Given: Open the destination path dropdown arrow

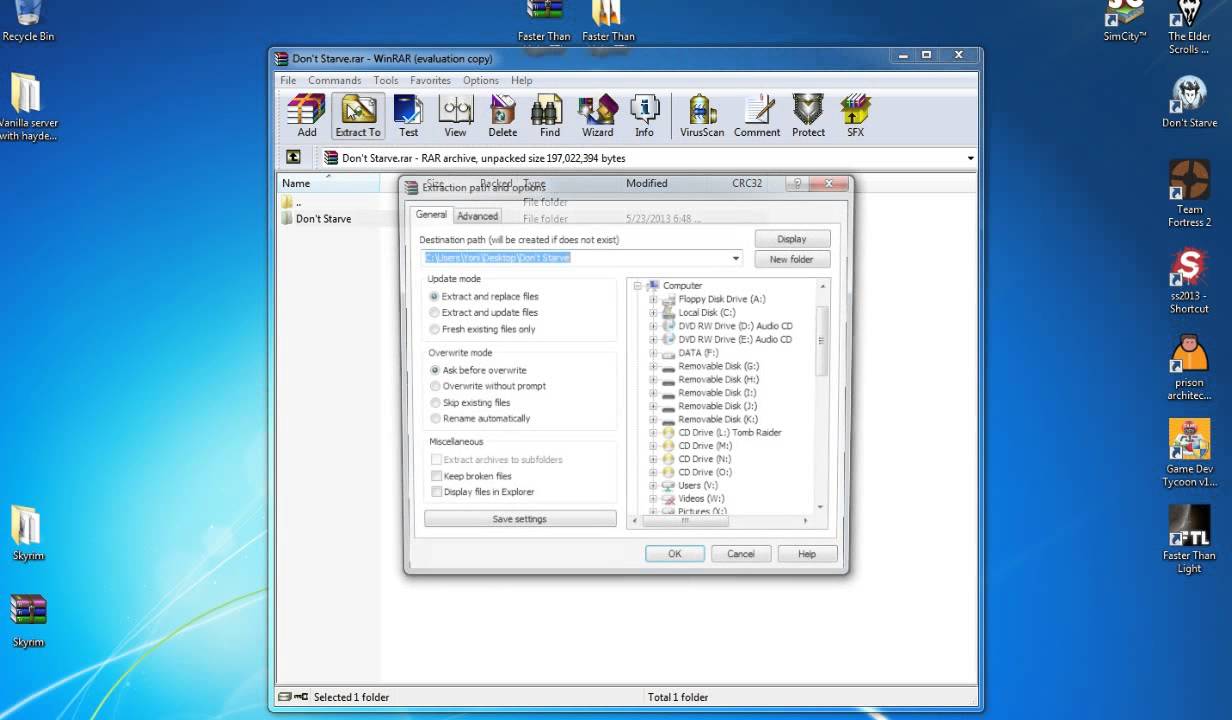Looking at the screenshot, I should click(x=736, y=258).
